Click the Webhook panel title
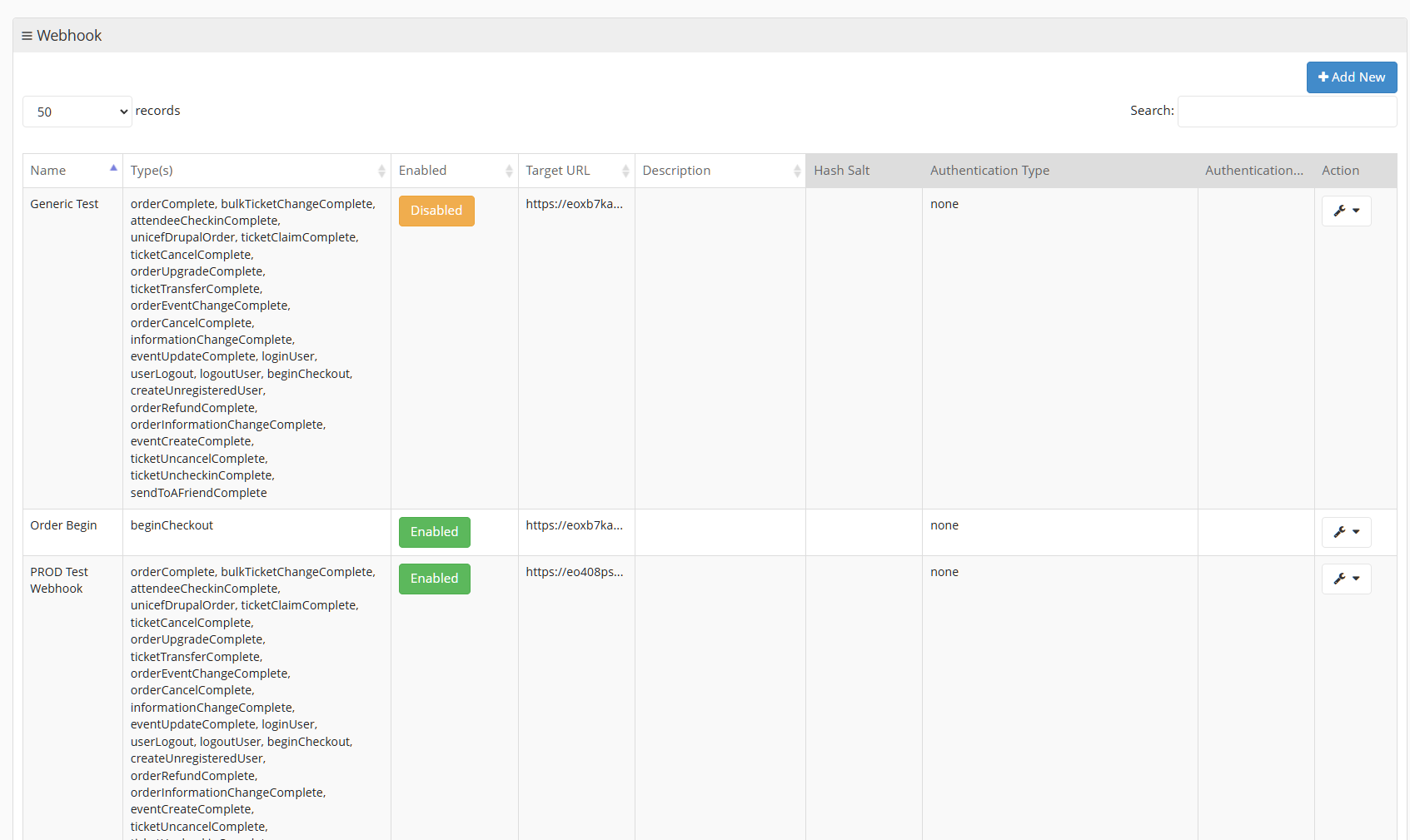Image resolution: width=1410 pixels, height=840 pixels. (x=69, y=36)
